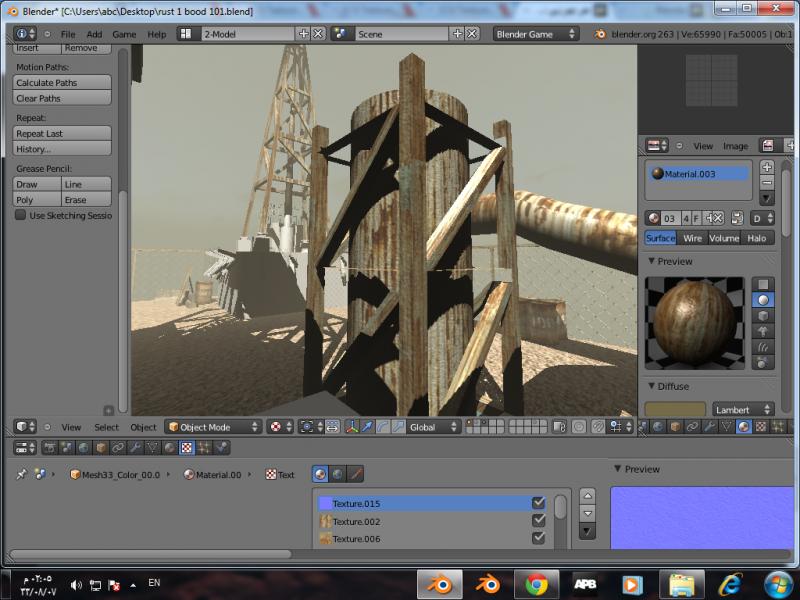Open the File menu
Screen dimensions: 800x600
tap(68, 34)
